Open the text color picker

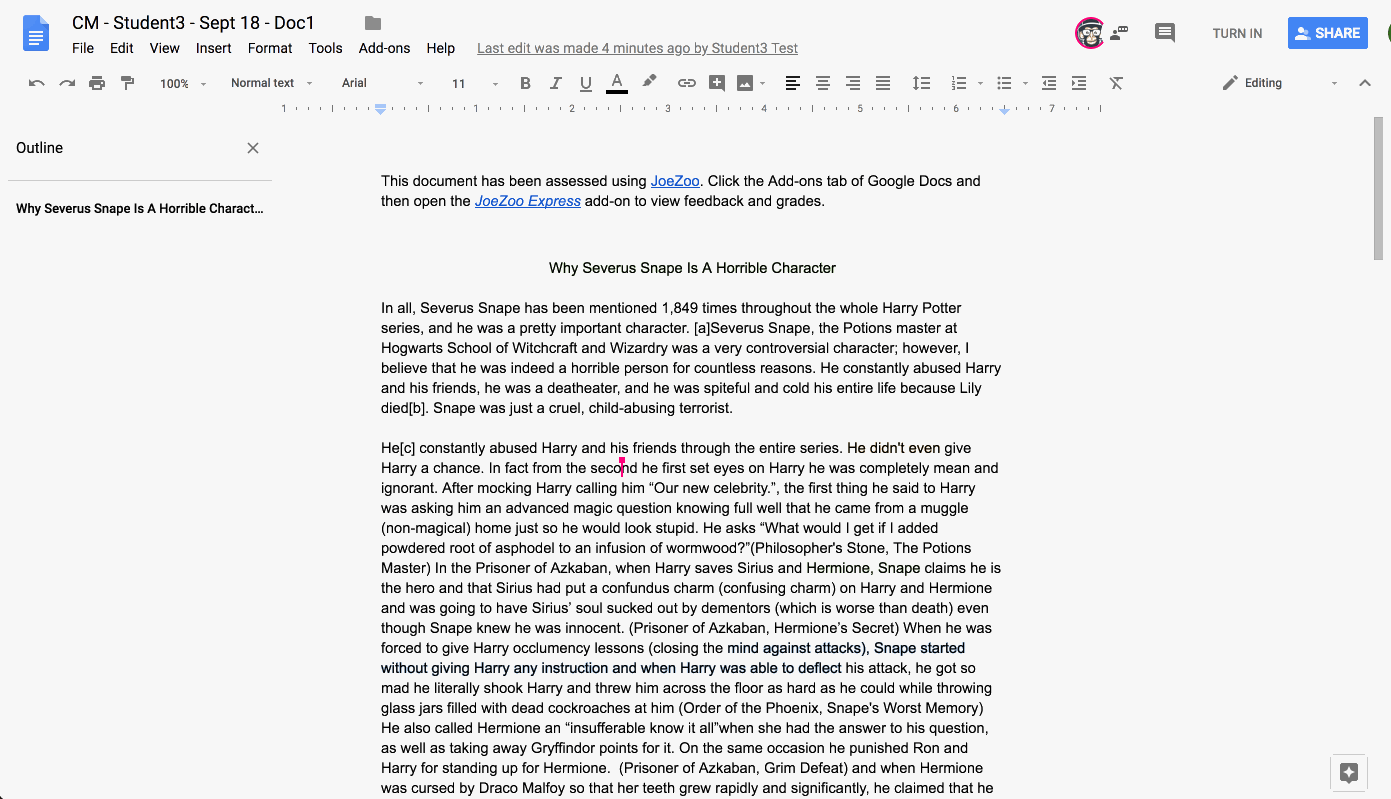click(x=617, y=83)
